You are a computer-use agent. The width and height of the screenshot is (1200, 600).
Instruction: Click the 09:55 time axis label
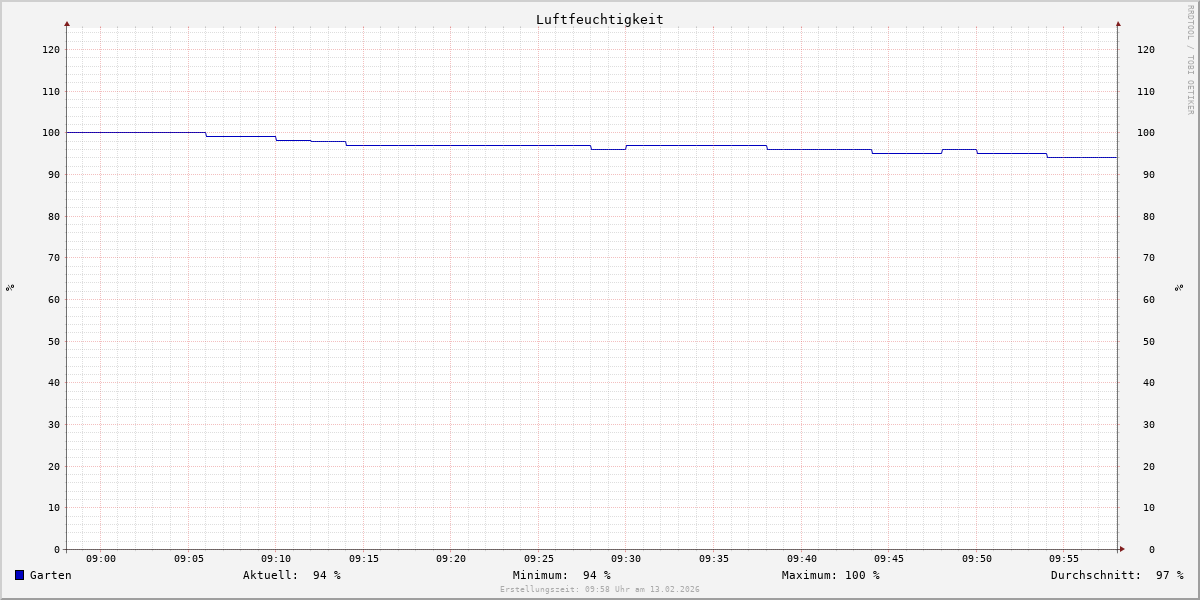[1064, 559]
